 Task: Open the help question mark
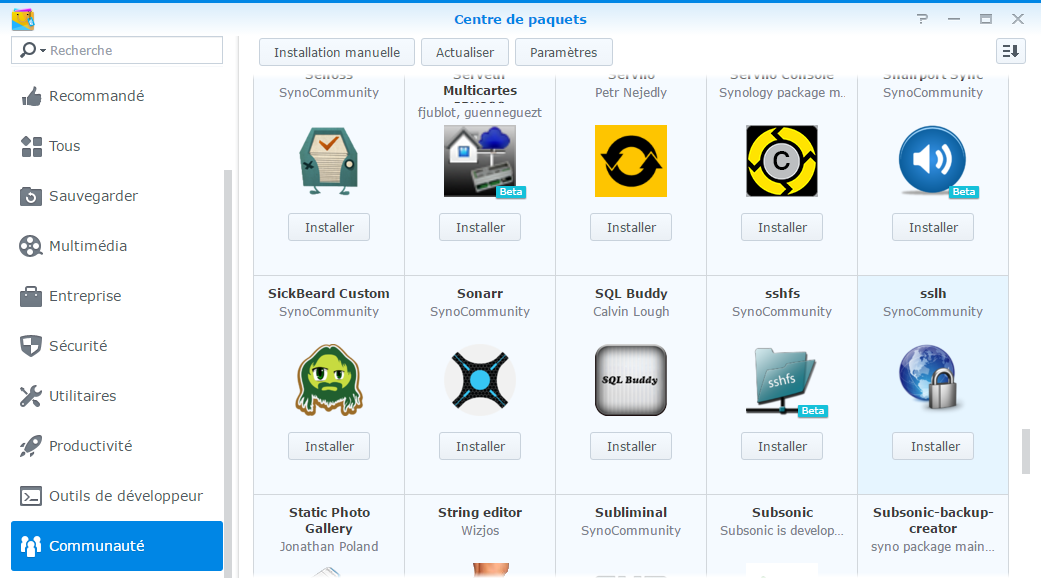pos(922,19)
